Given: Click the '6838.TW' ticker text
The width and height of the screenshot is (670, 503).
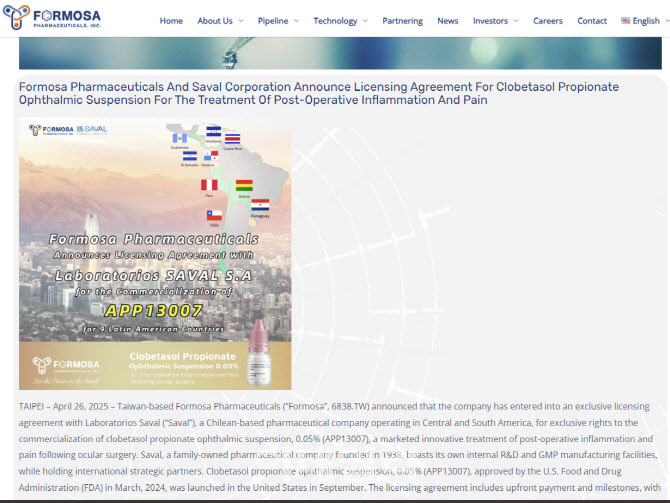Looking at the screenshot, I should click(x=350, y=406).
